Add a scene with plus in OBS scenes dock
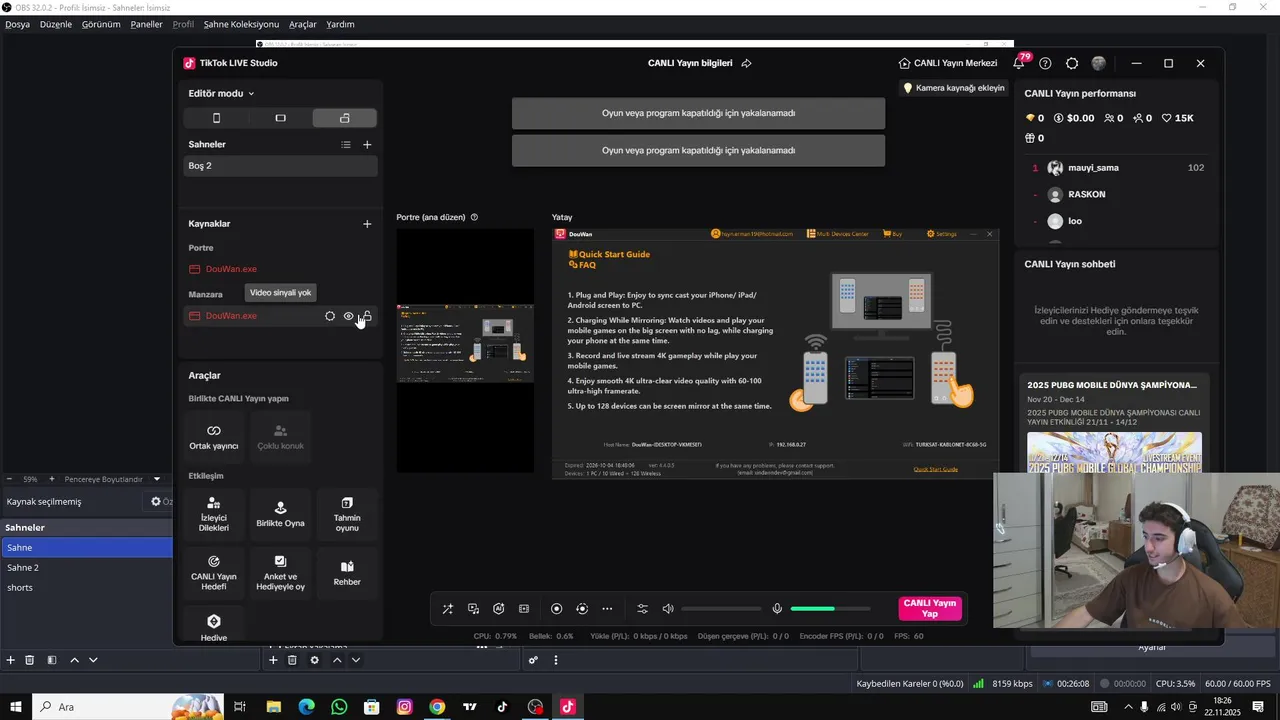 click(11, 660)
